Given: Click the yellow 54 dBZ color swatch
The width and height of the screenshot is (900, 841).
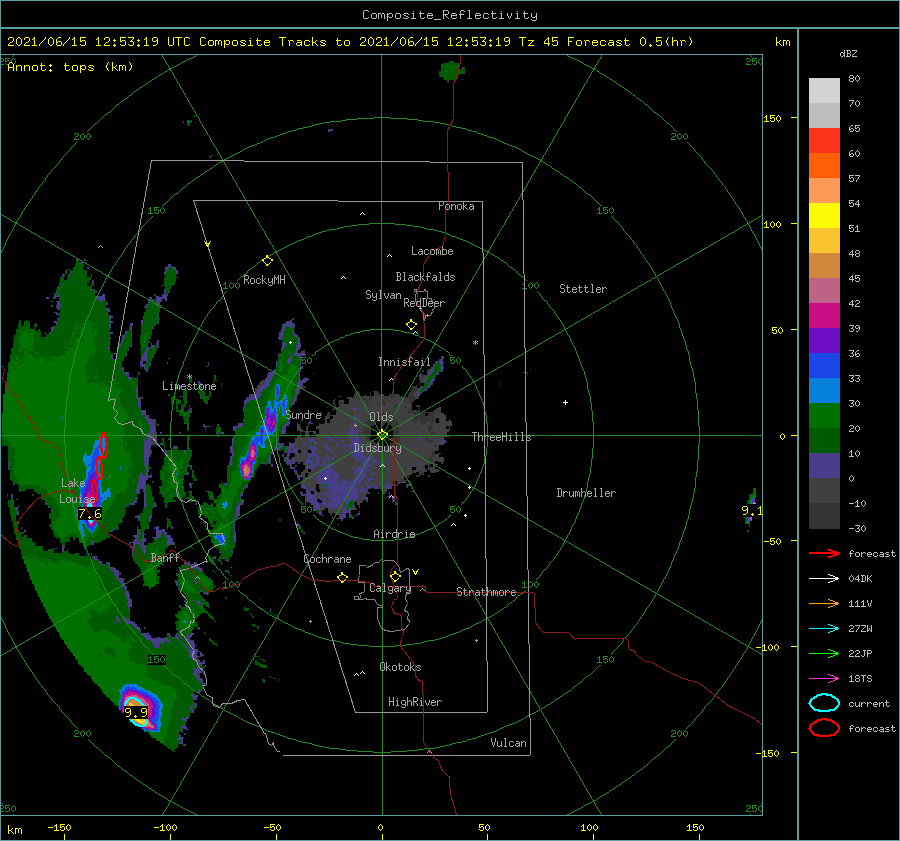Looking at the screenshot, I should click(x=824, y=215).
